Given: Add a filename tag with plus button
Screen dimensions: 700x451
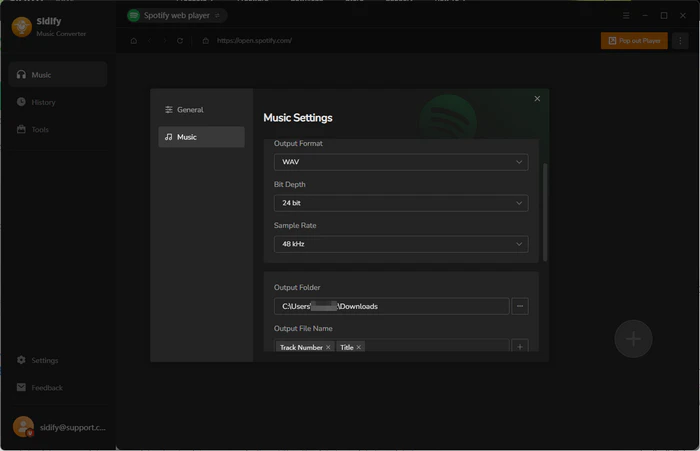Looking at the screenshot, I should pos(520,347).
